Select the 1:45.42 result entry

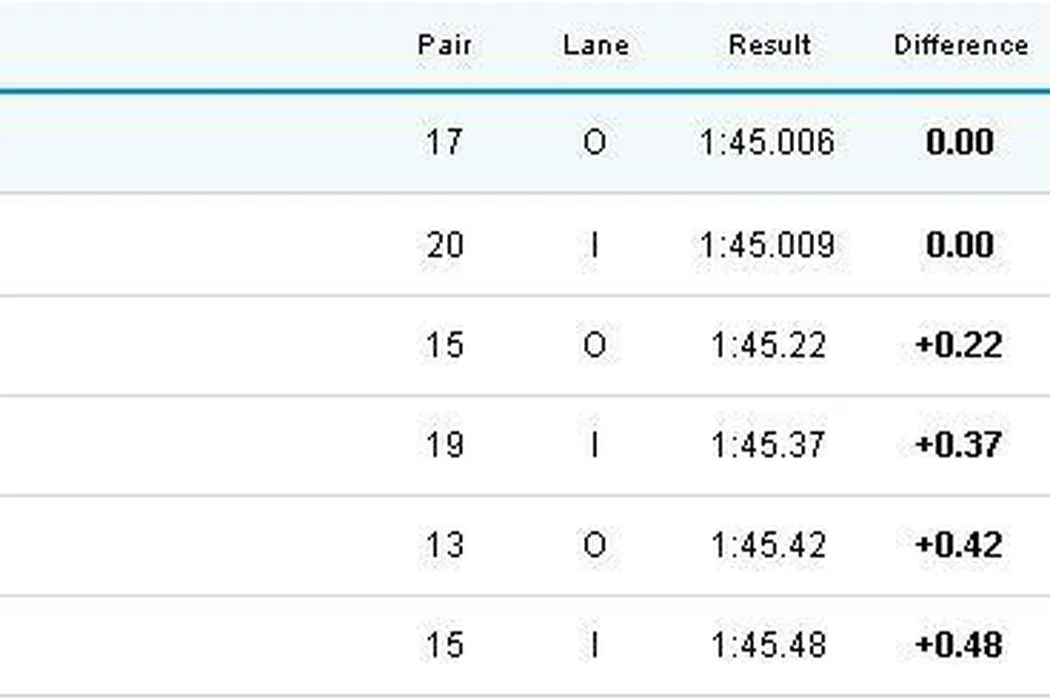pos(768,545)
